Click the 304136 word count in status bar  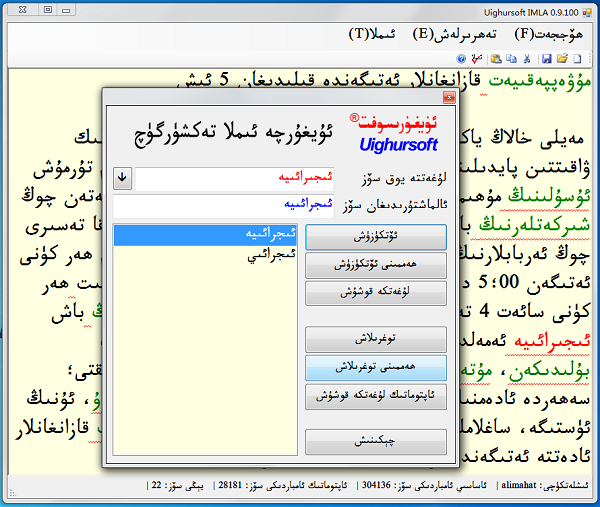(x=376, y=485)
